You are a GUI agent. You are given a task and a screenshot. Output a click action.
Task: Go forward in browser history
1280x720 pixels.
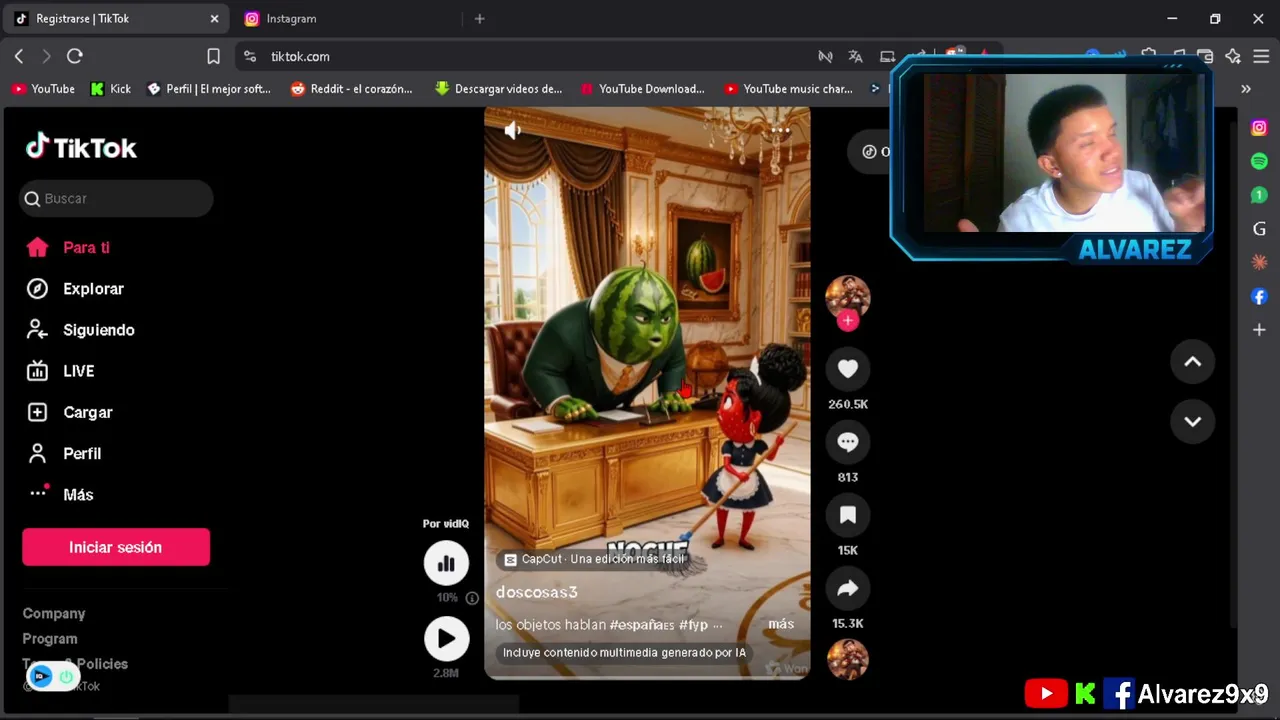[46, 57]
